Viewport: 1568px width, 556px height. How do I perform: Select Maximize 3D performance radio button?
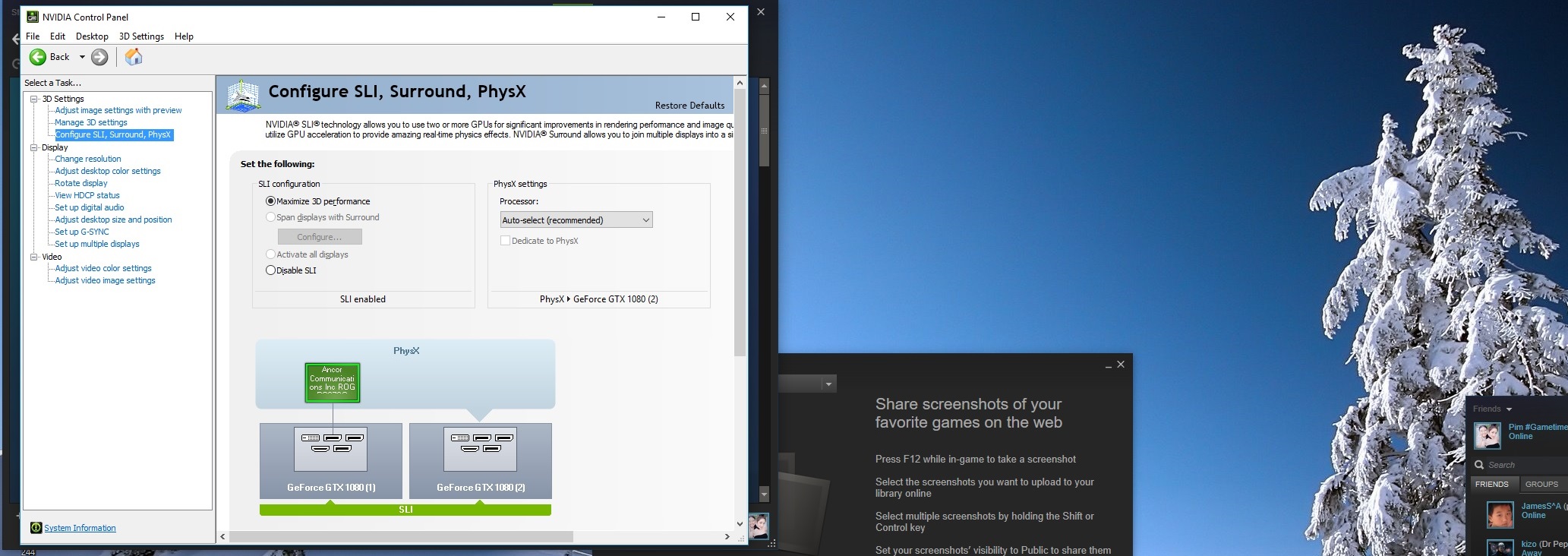pyautogui.click(x=270, y=201)
